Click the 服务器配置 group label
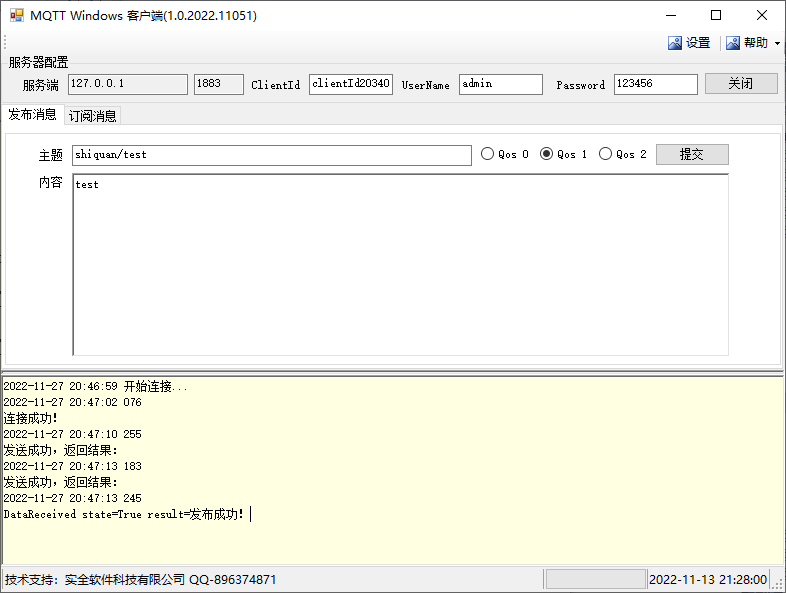The image size is (786, 593). [38, 62]
